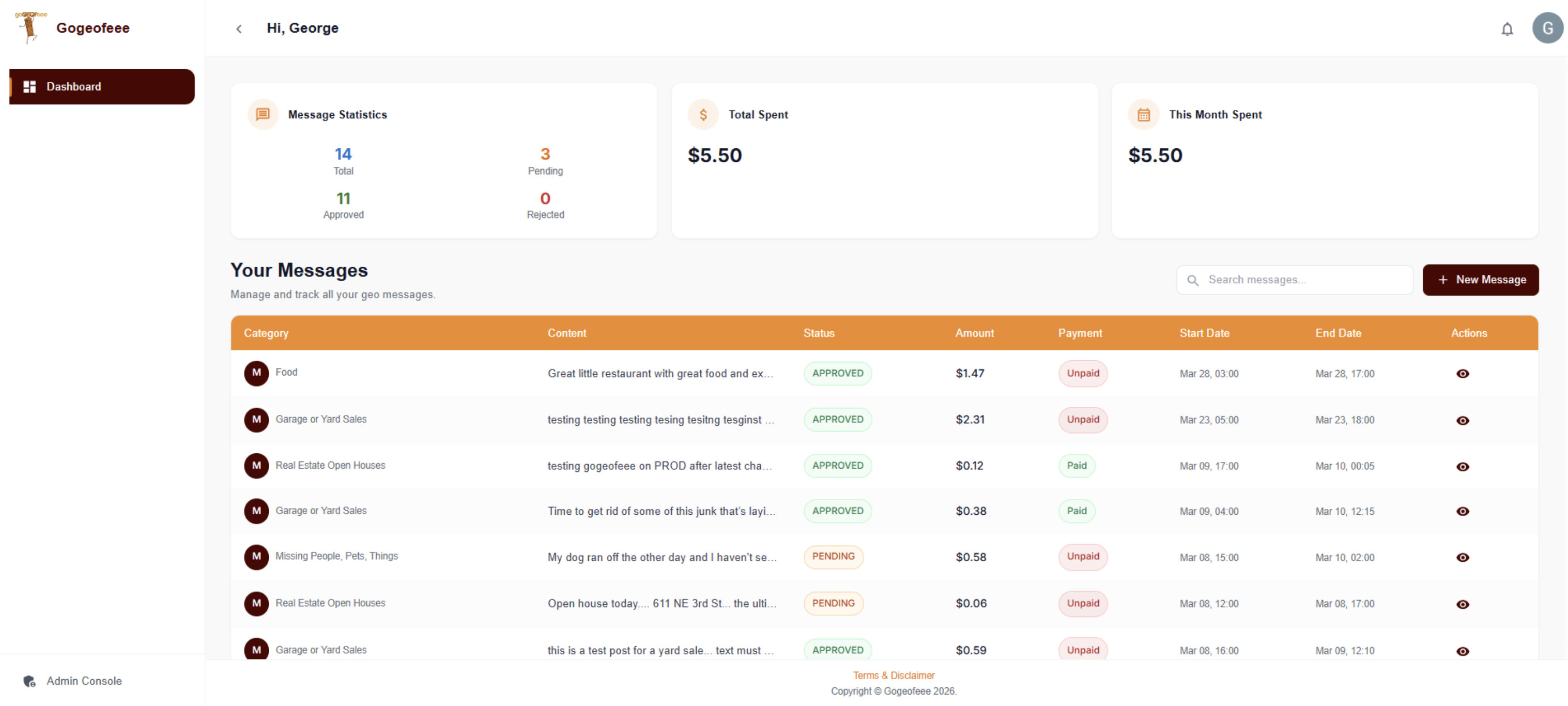Viewport: 1568px width, 706px height.
Task: Sort by the Status column header
Action: [x=818, y=333]
